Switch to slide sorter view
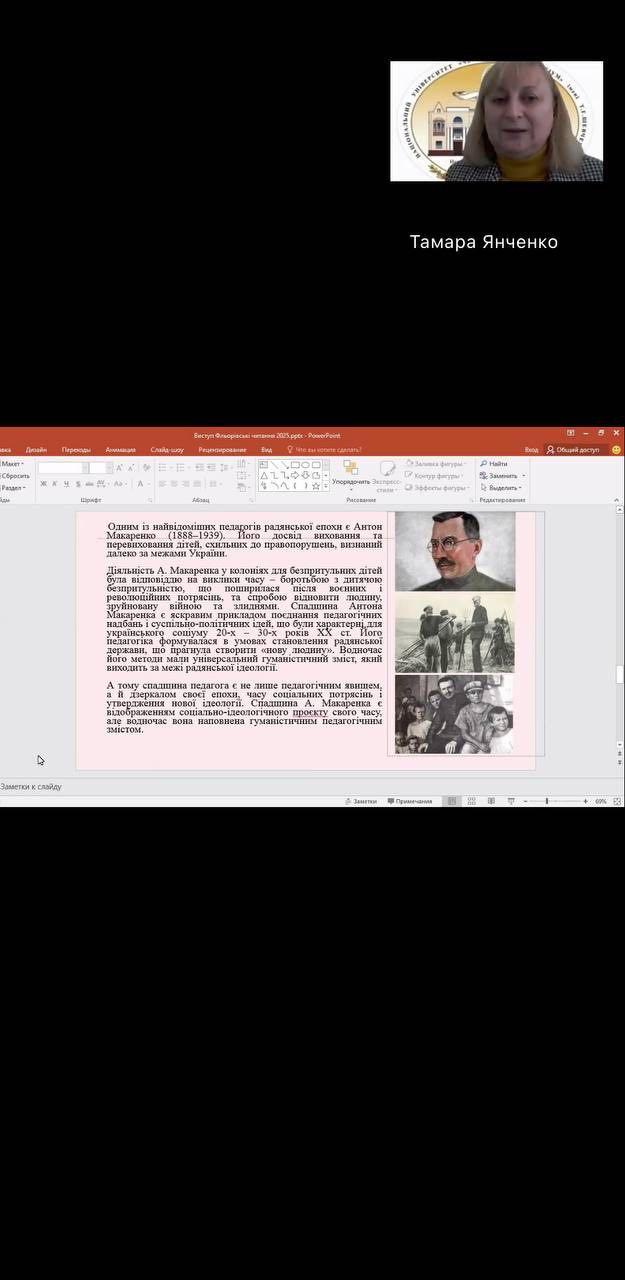625x1280 pixels. click(x=471, y=801)
